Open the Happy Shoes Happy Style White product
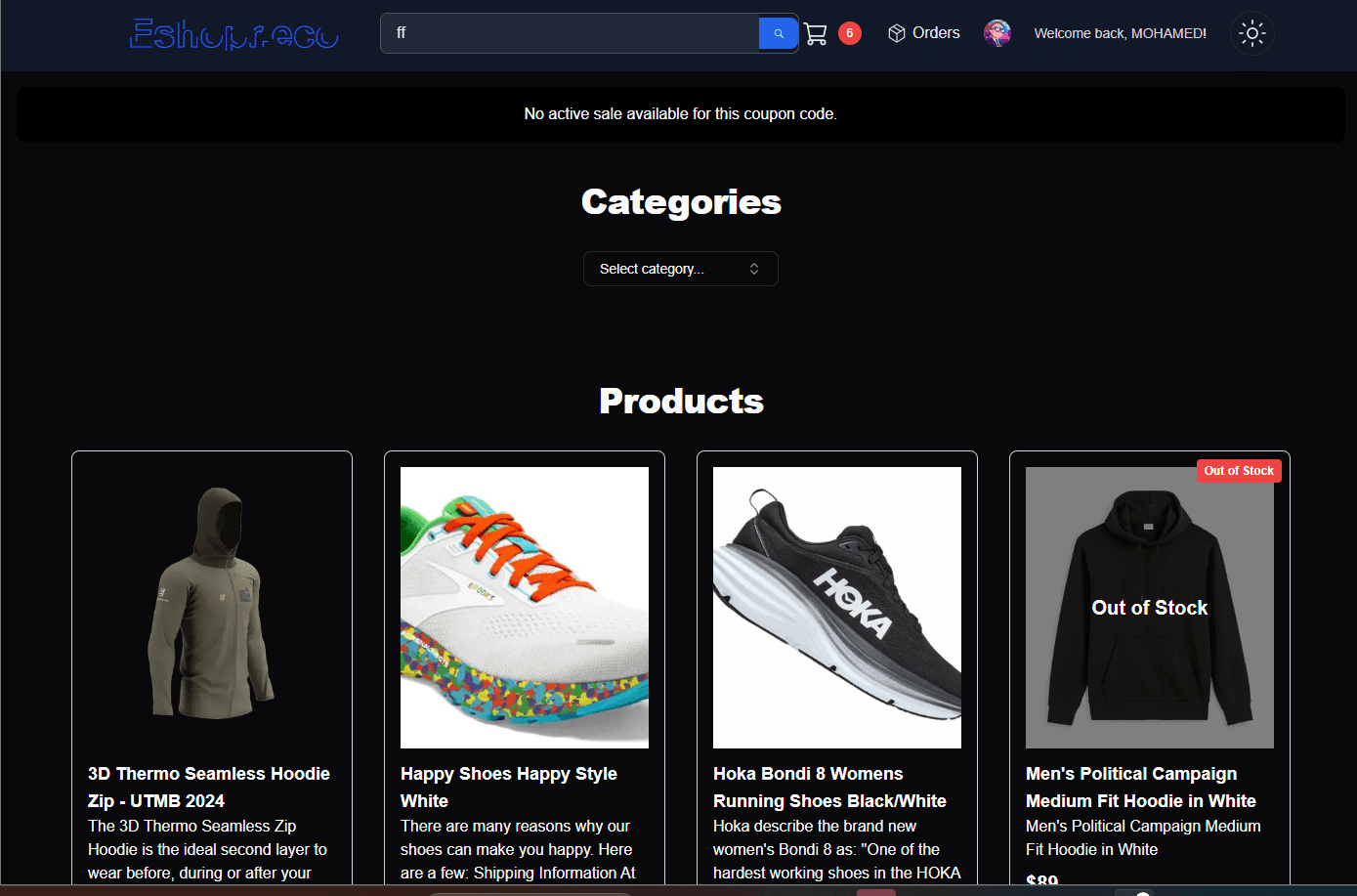 (x=508, y=787)
